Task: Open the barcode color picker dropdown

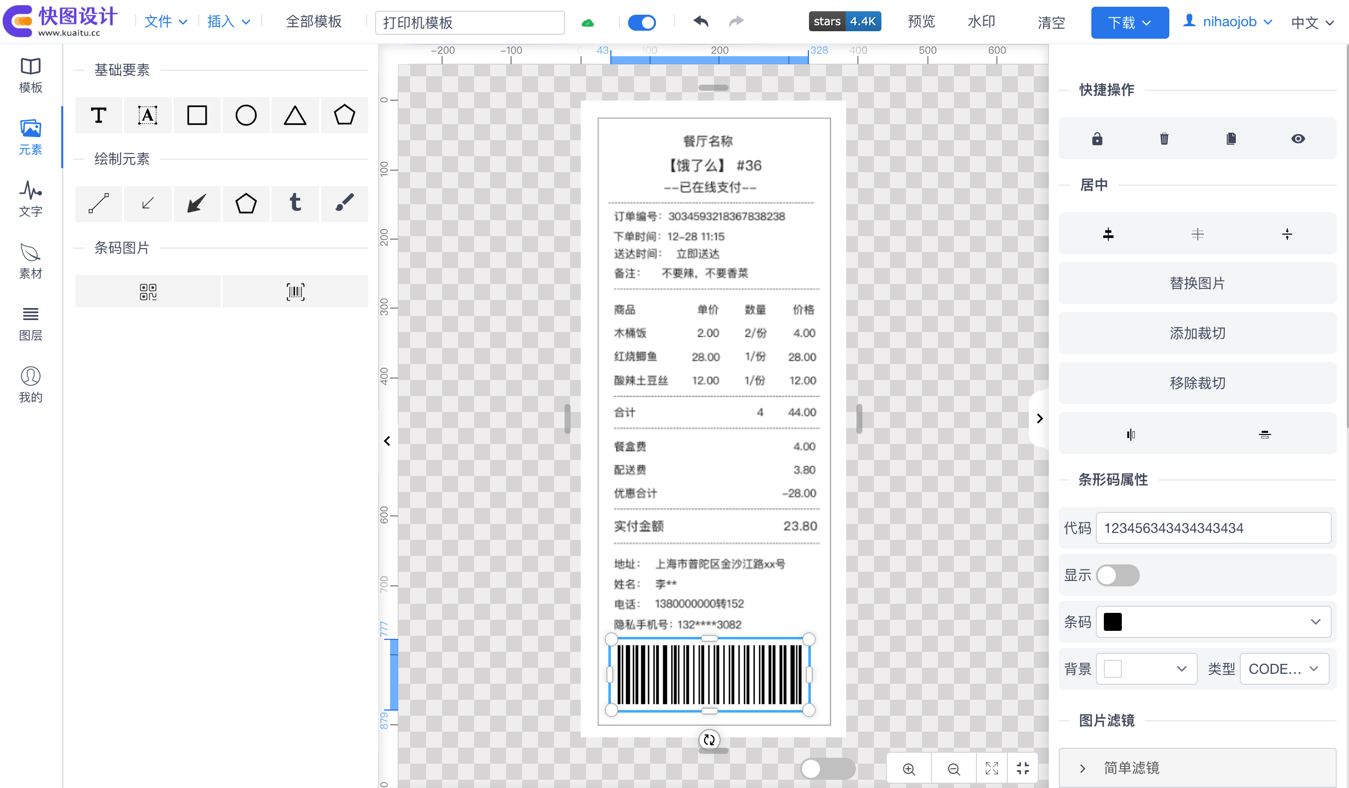Action: pos(1214,622)
